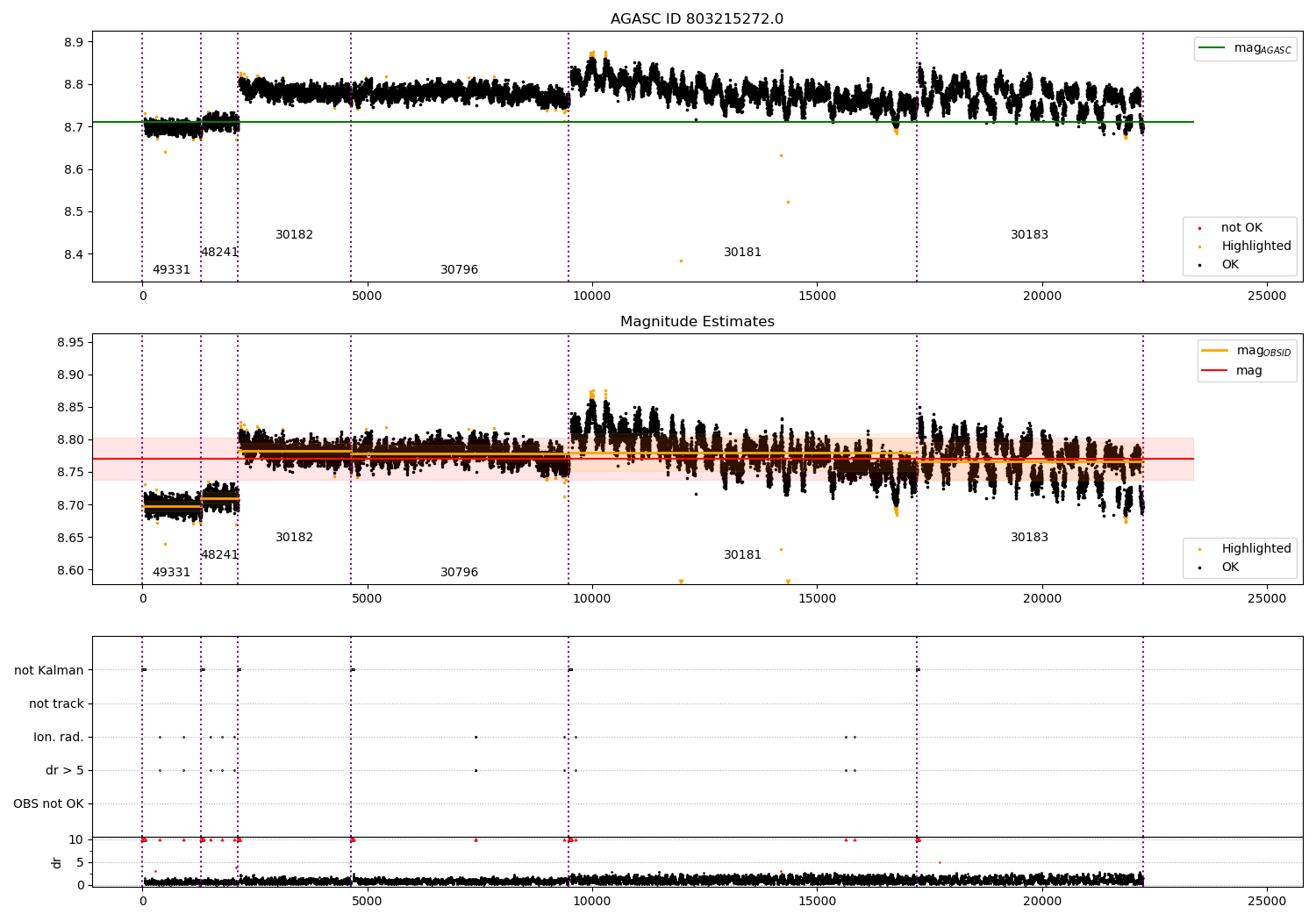Click the green mag AGASC legend line

(x=1212, y=47)
